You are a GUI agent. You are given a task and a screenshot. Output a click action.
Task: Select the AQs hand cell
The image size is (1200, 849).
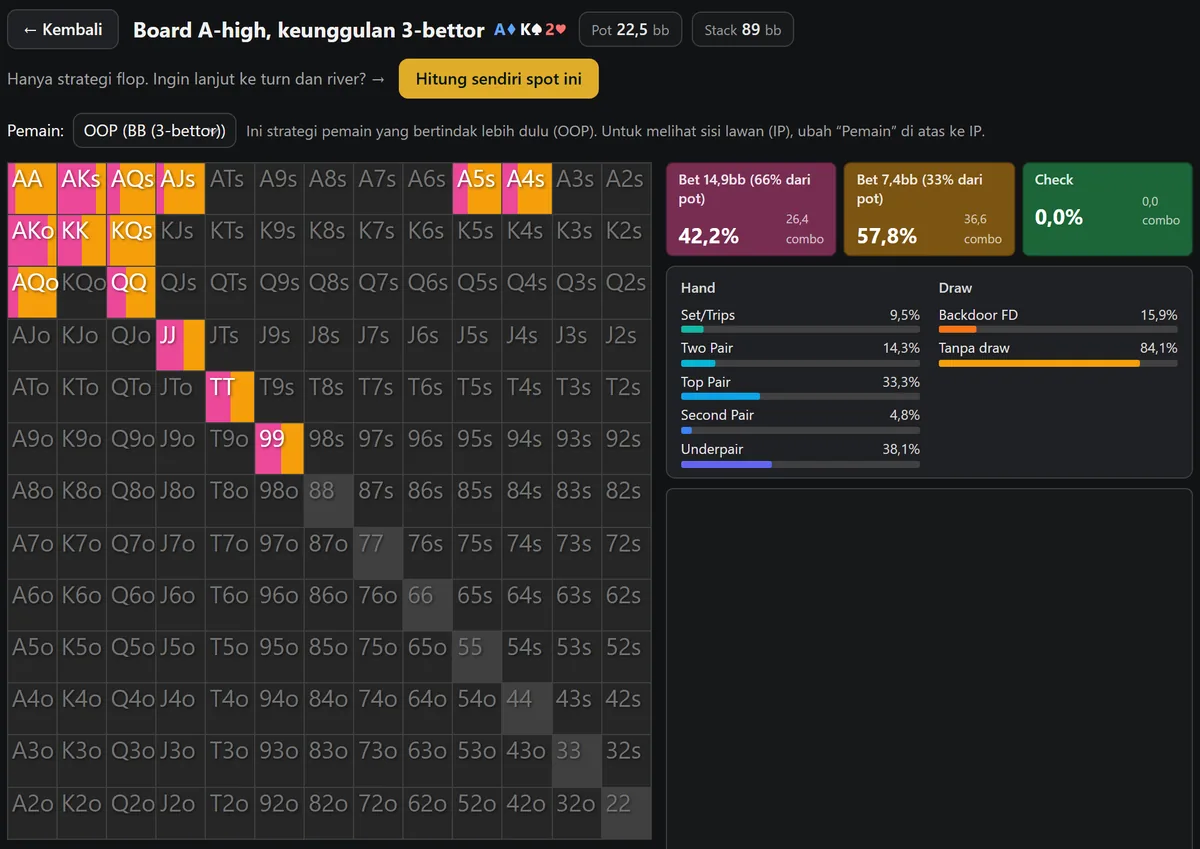[131, 188]
